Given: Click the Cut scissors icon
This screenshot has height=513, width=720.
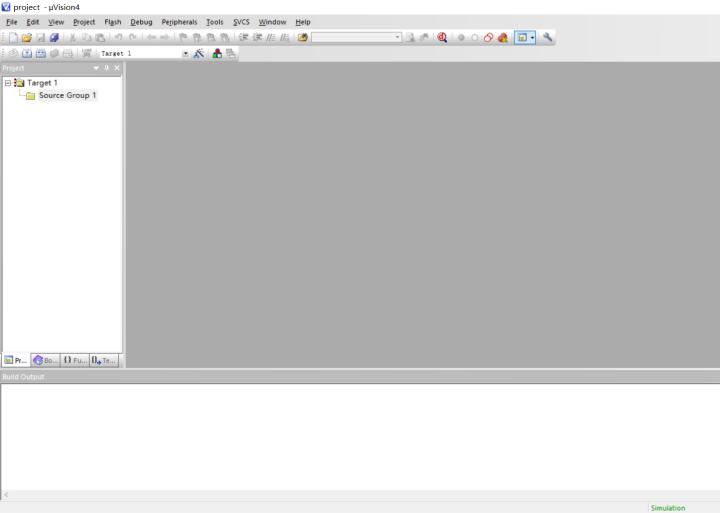Looking at the screenshot, I should 73,38.
